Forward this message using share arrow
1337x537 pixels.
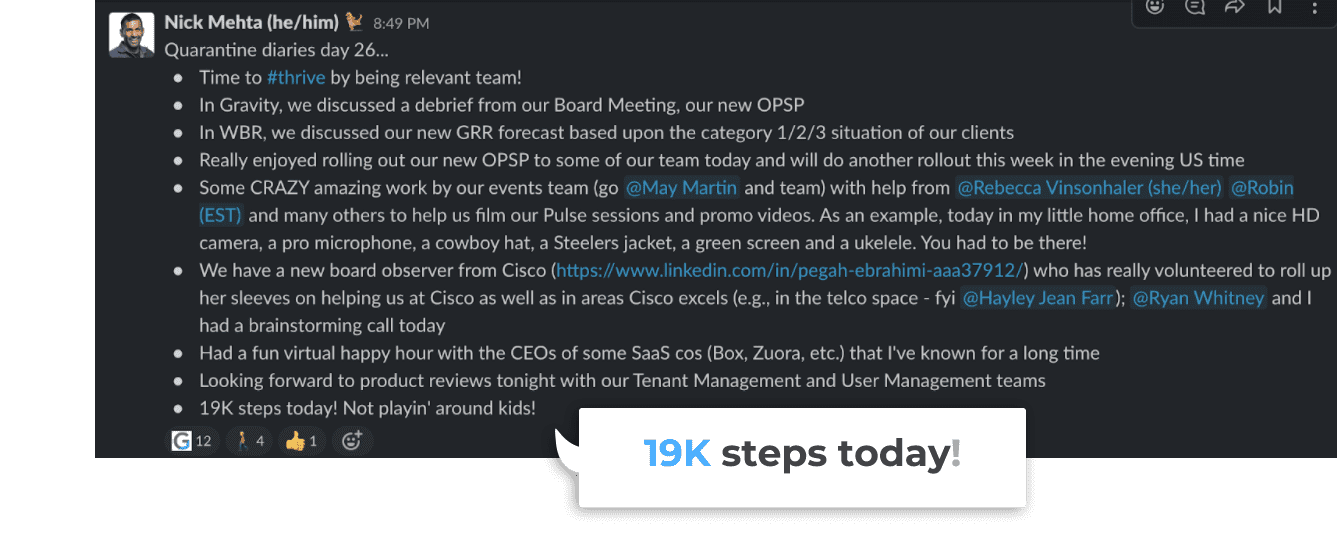coord(1235,7)
